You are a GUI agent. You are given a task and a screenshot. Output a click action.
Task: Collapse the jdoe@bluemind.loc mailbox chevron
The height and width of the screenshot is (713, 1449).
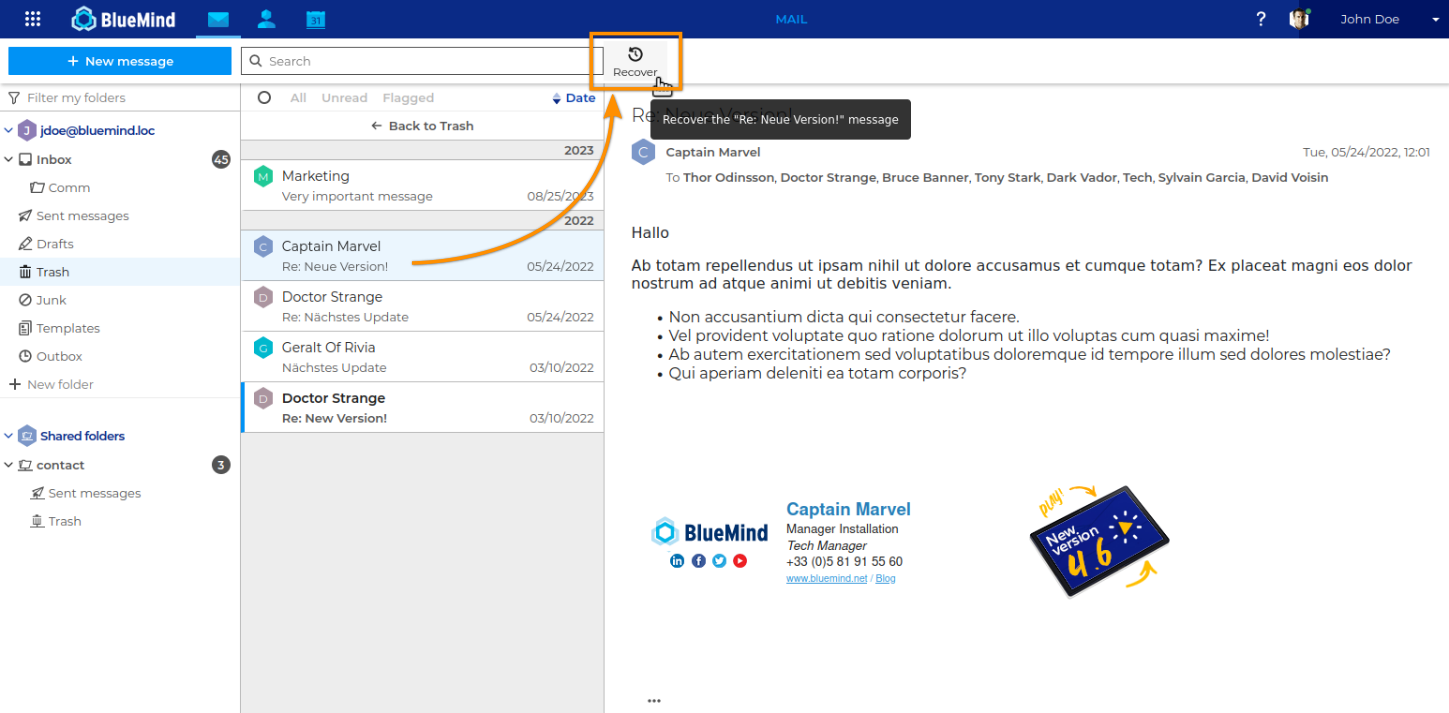point(9,131)
